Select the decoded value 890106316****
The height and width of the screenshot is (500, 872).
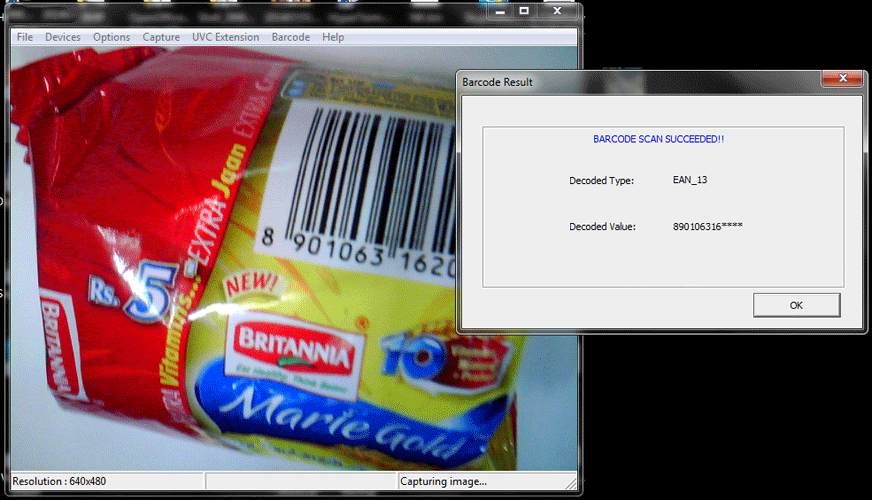(x=707, y=226)
